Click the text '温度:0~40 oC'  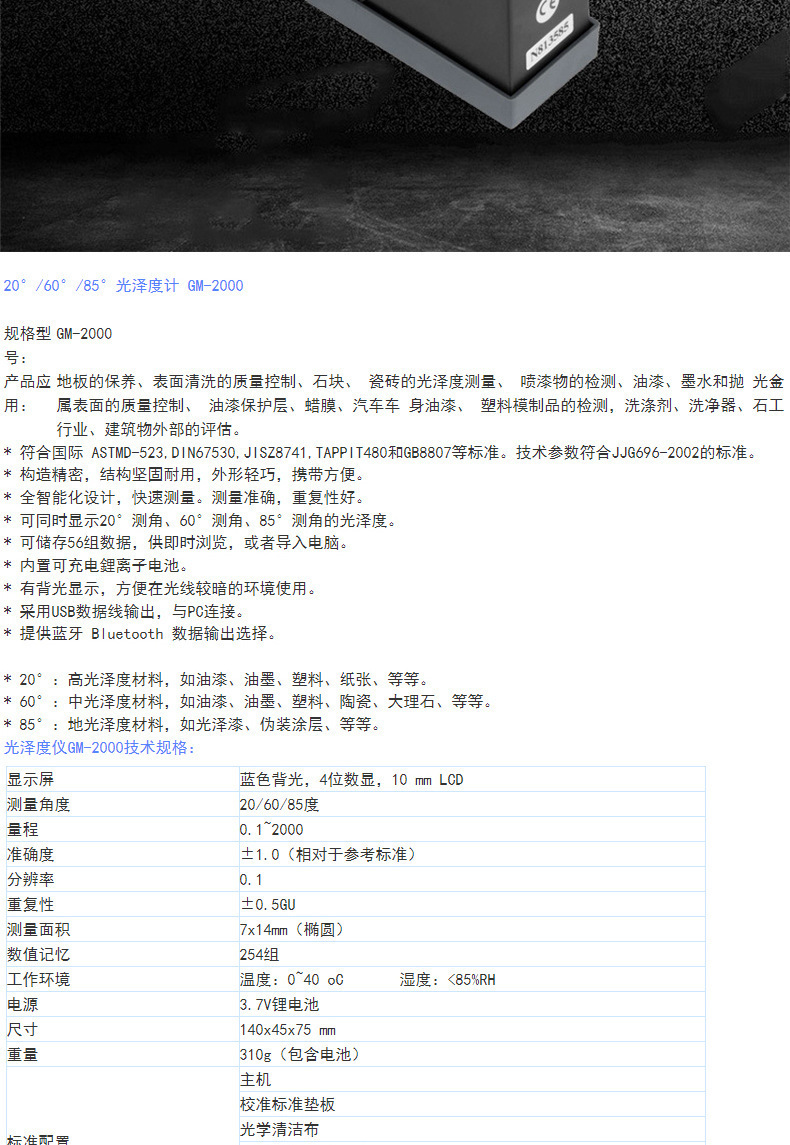click(x=291, y=980)
